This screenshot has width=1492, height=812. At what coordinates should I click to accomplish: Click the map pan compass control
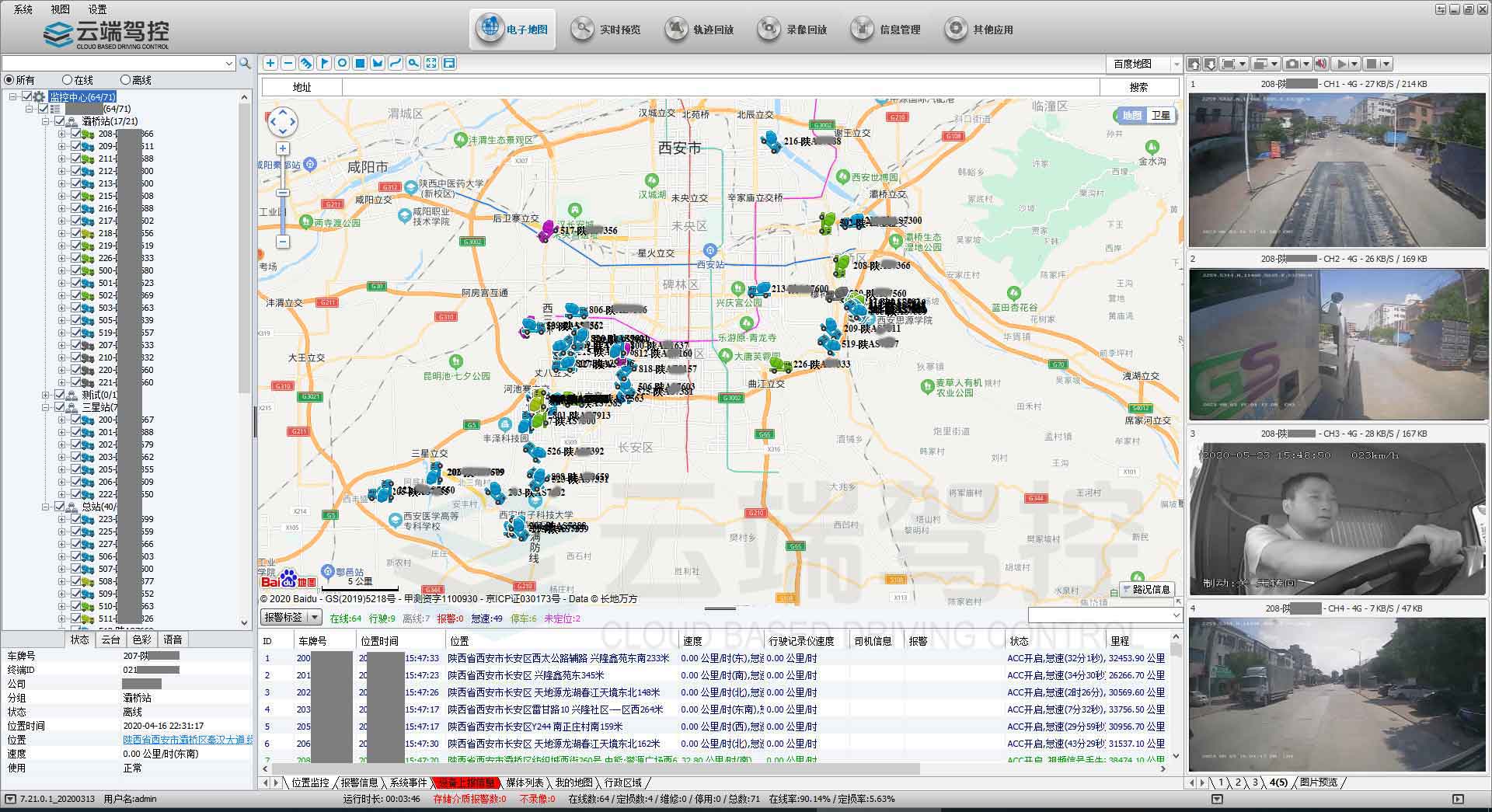click(x=283, y=121)
